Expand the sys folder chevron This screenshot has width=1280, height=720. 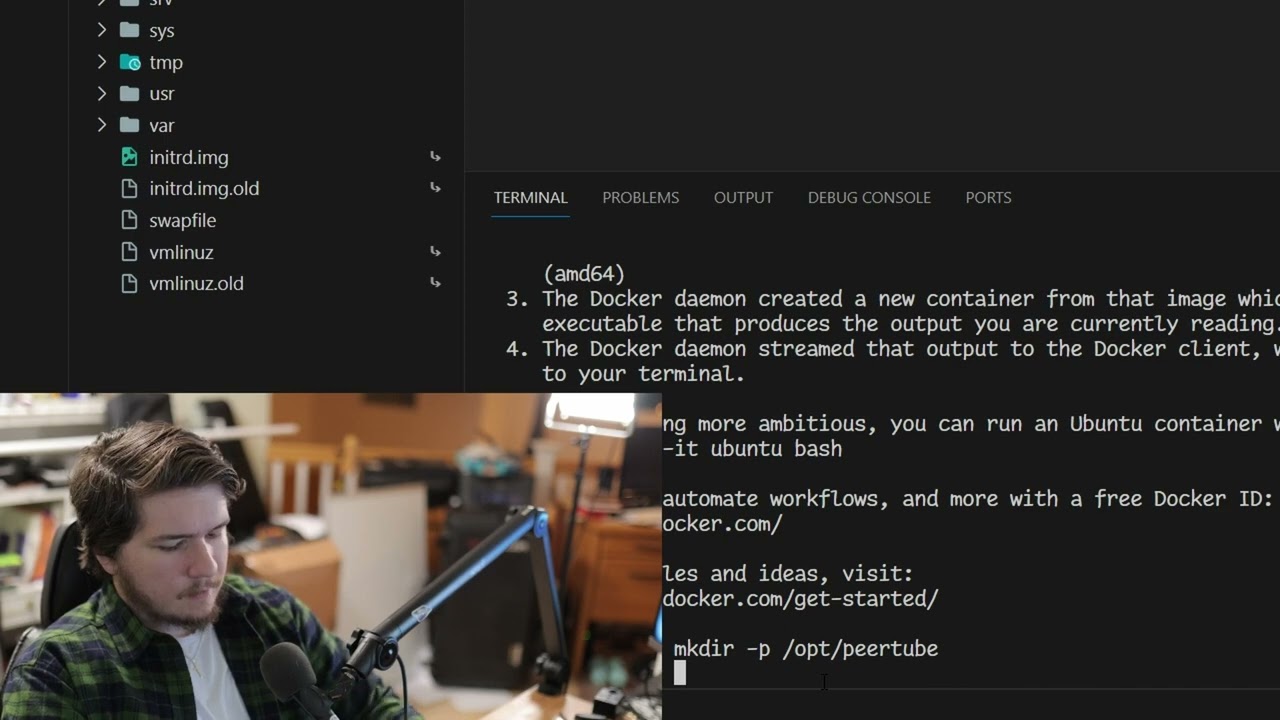click(102, 30)
